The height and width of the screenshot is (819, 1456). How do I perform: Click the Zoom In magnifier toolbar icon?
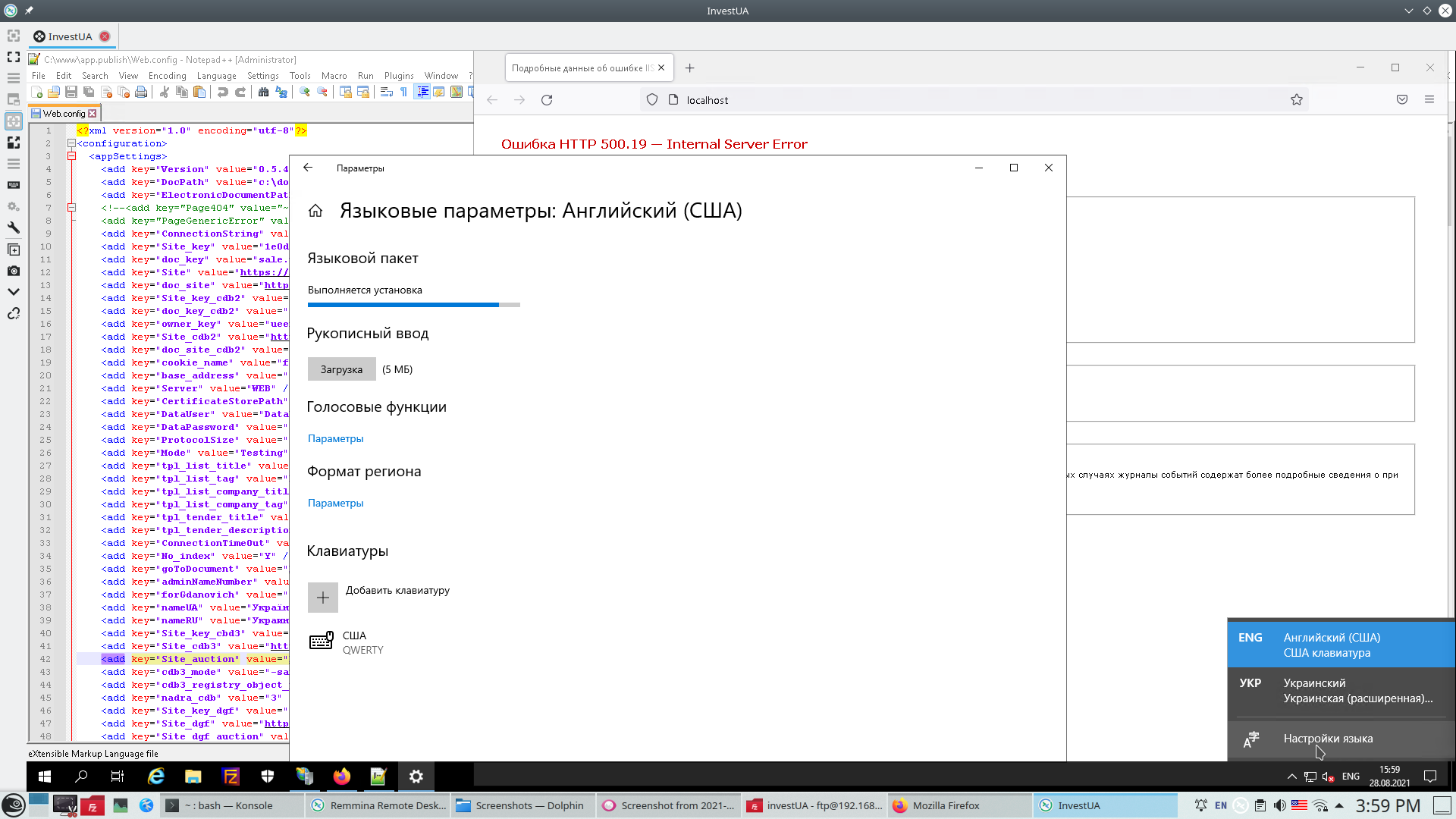[x=304, y=92]
